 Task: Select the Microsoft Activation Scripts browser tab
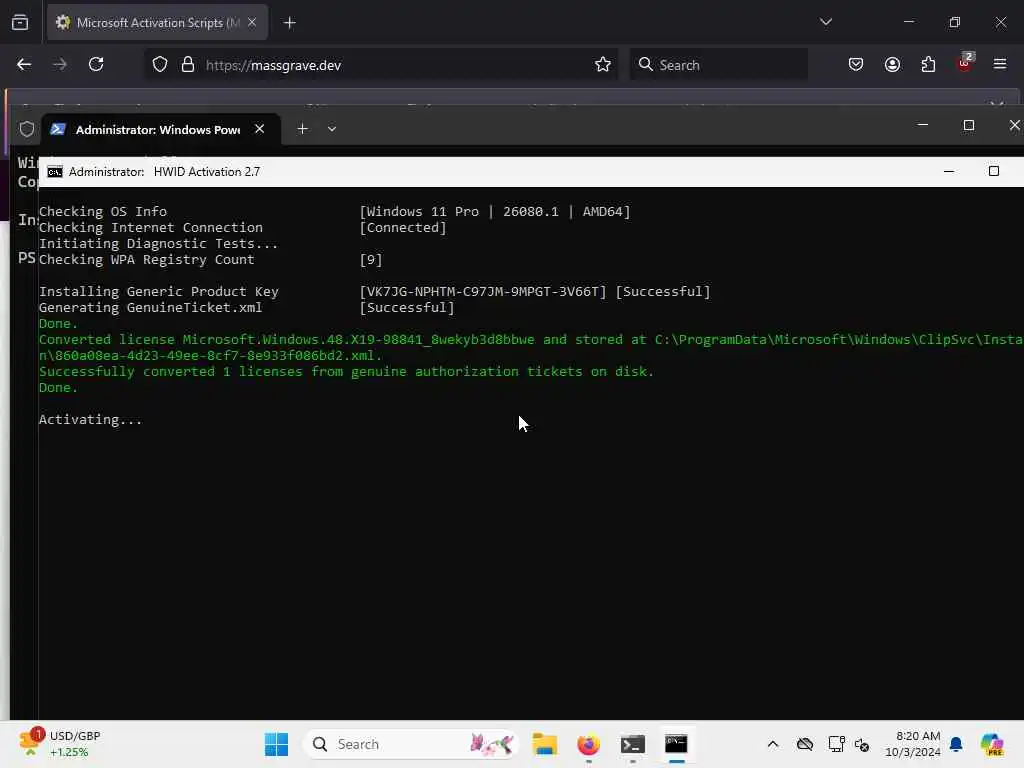coord(157,23)
